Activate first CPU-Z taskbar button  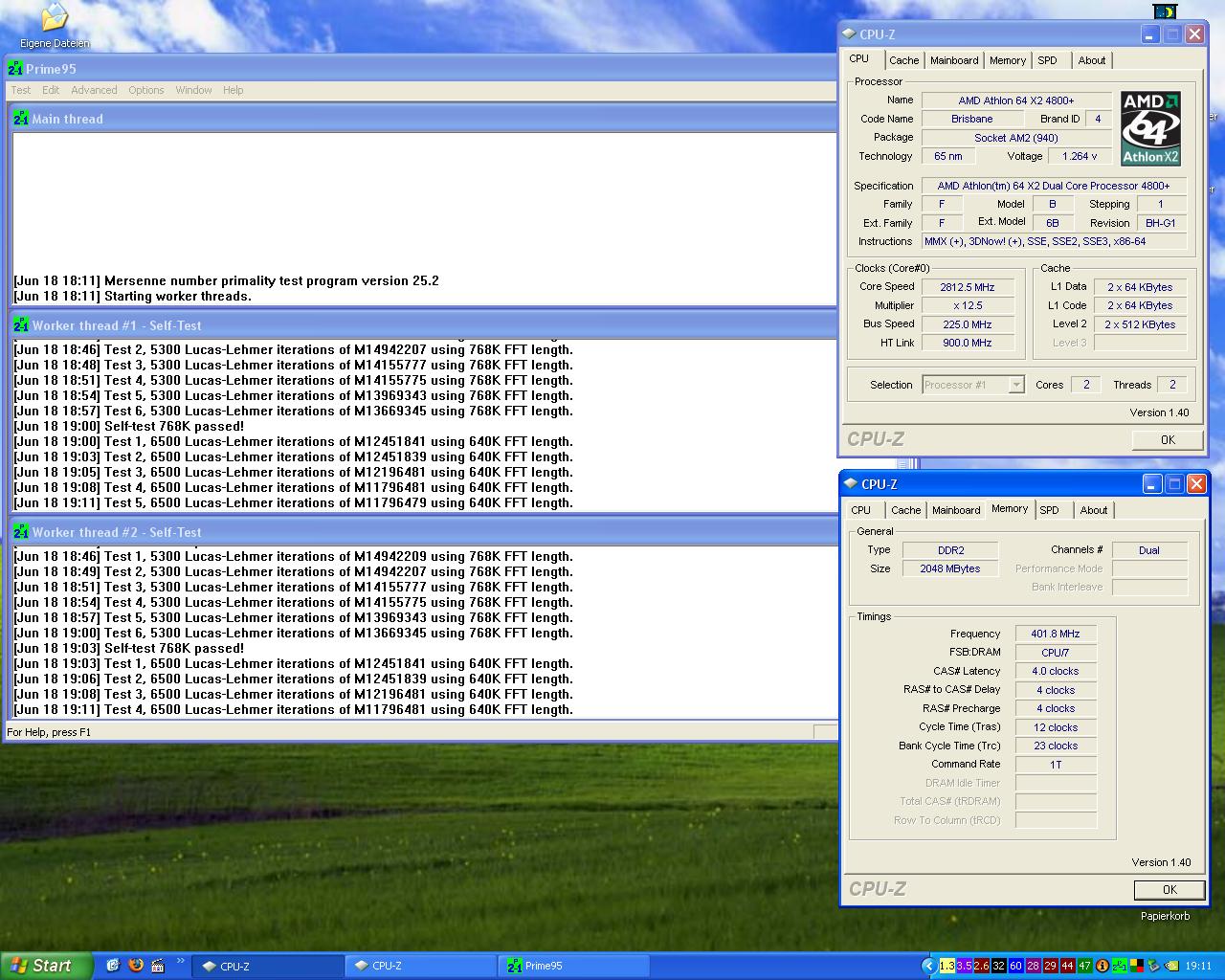pyautogui.click(x=268, y=966)
